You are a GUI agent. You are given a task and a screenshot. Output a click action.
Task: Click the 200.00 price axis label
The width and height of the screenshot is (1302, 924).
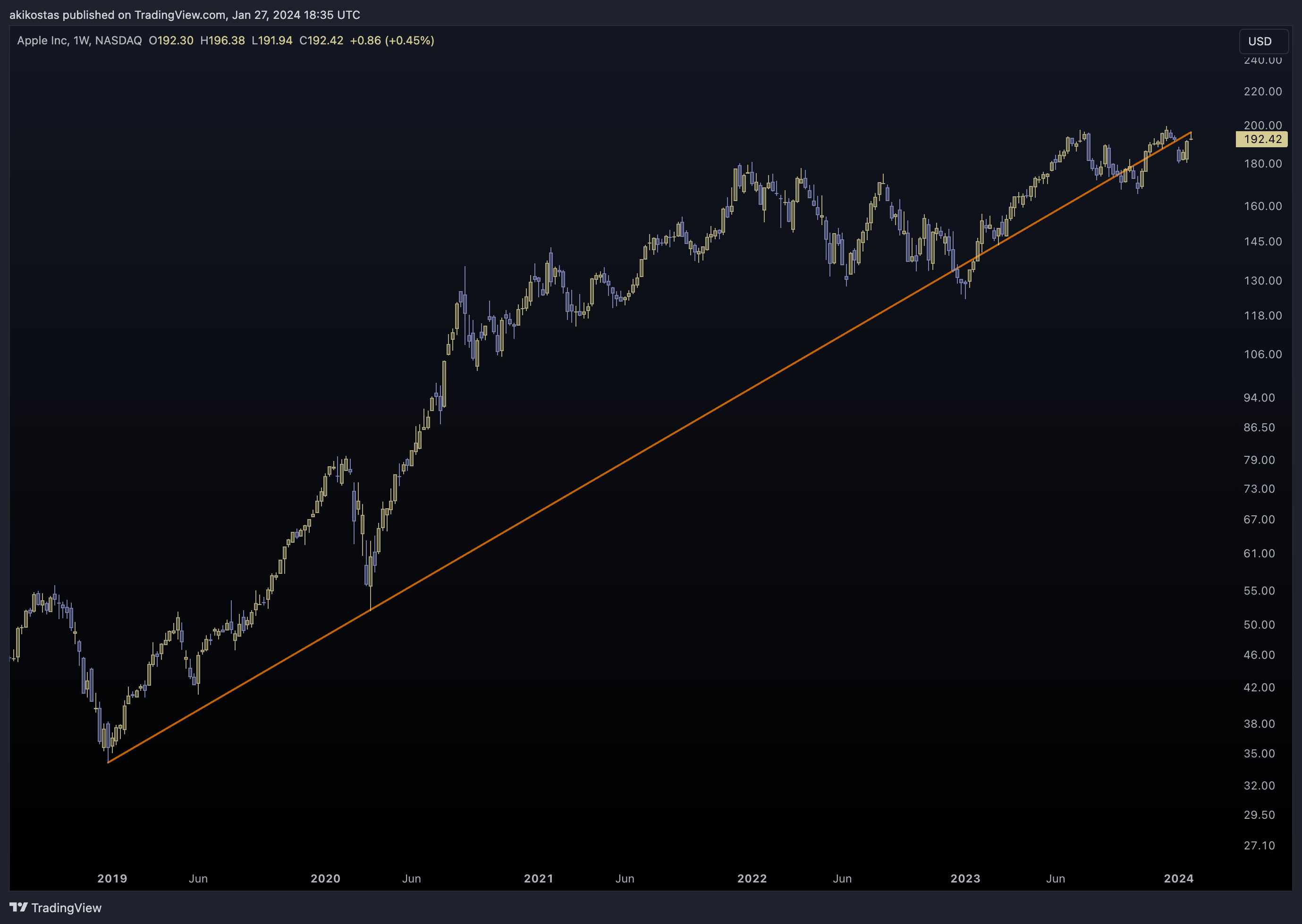click(x=1263, y=125)
